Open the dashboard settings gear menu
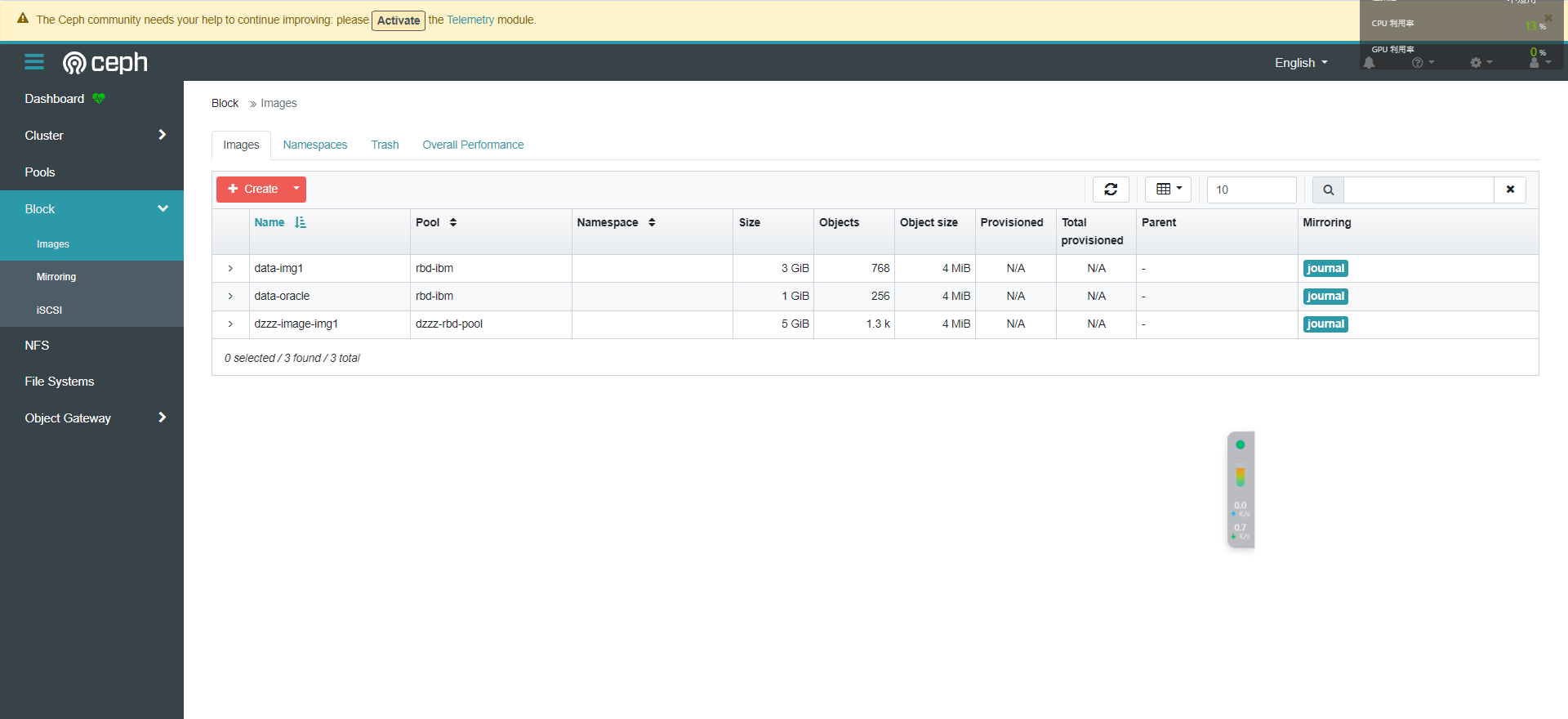The image size is (1568, 719). 1481,63
